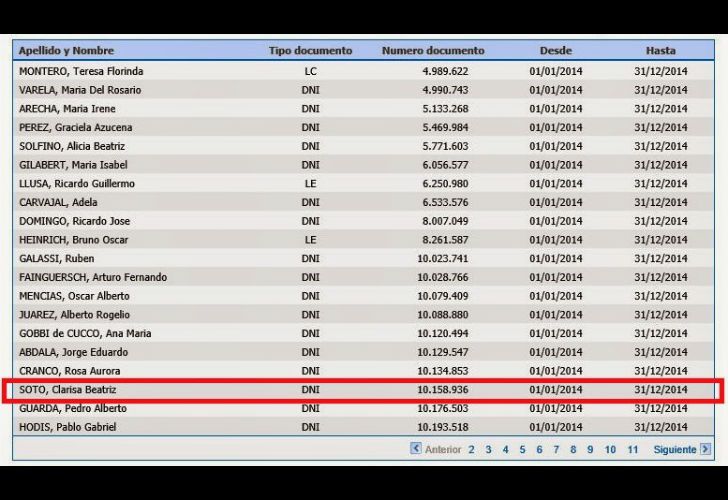The image size is (728, 500).
Task: Select MENCIAS, Oscar Alberto name
Action: (x=74, y=296)
